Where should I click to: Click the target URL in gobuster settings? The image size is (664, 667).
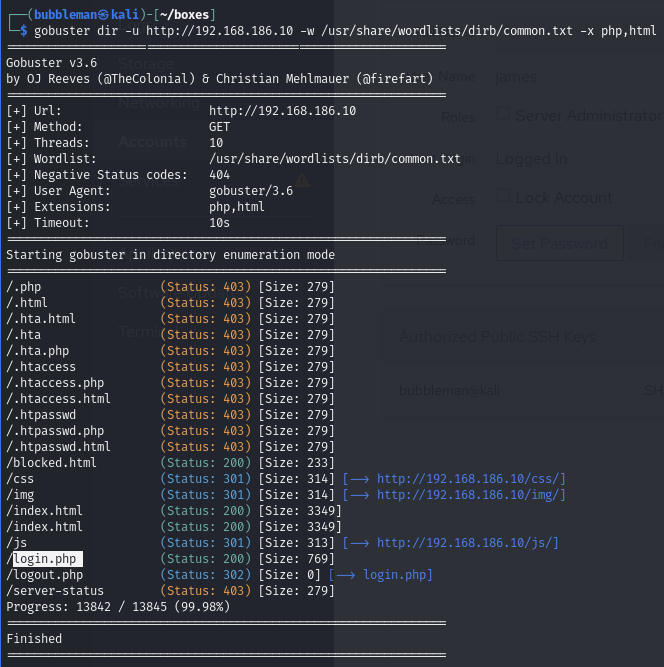[x=282, y=111]
